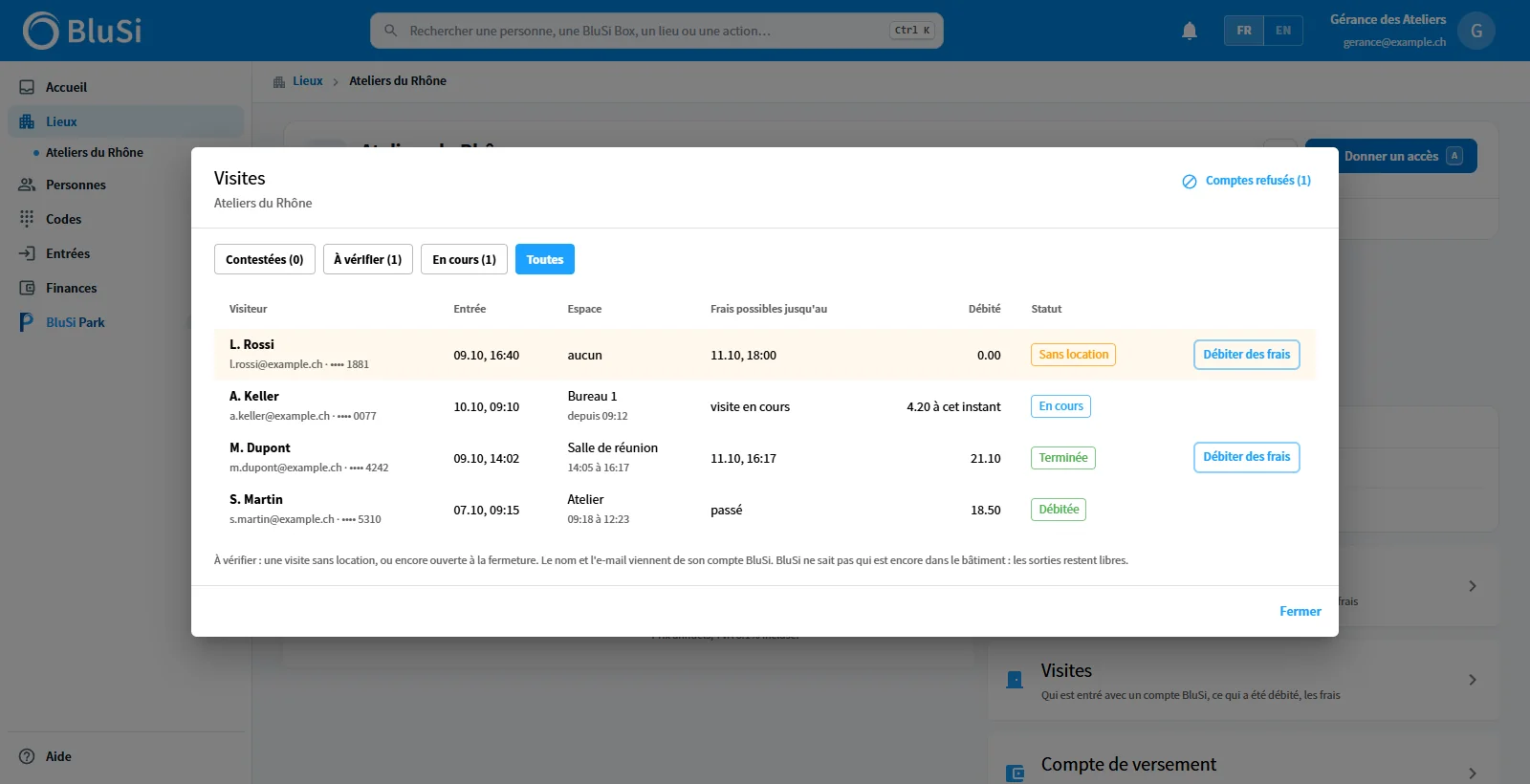Expand the card chevron above Visites
The width and height of the screenshot is (1530, 784).
click(x=1473, y=586)
